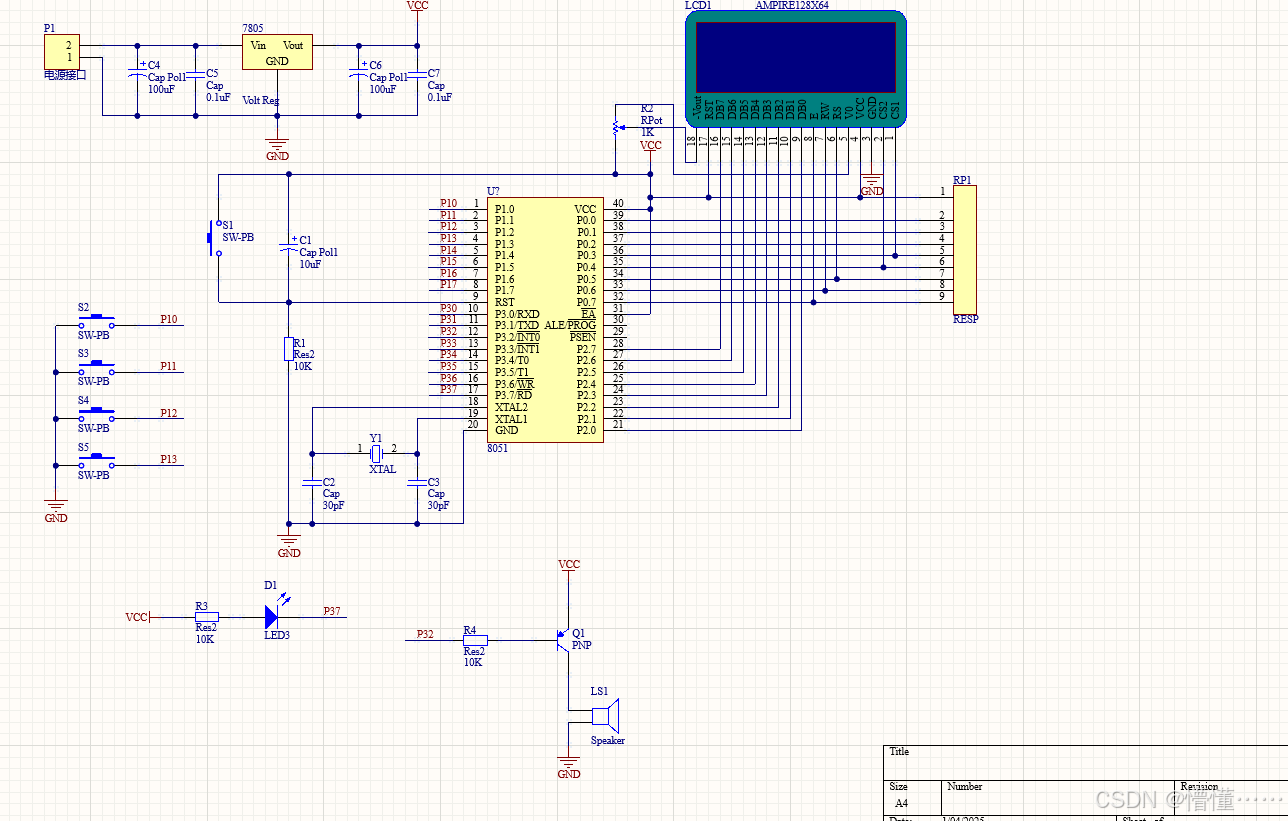The width and height of the screenshot is (1288, 821).
Task: Click the XTAL comment under crystal Y1
Action: pos(382,469)
